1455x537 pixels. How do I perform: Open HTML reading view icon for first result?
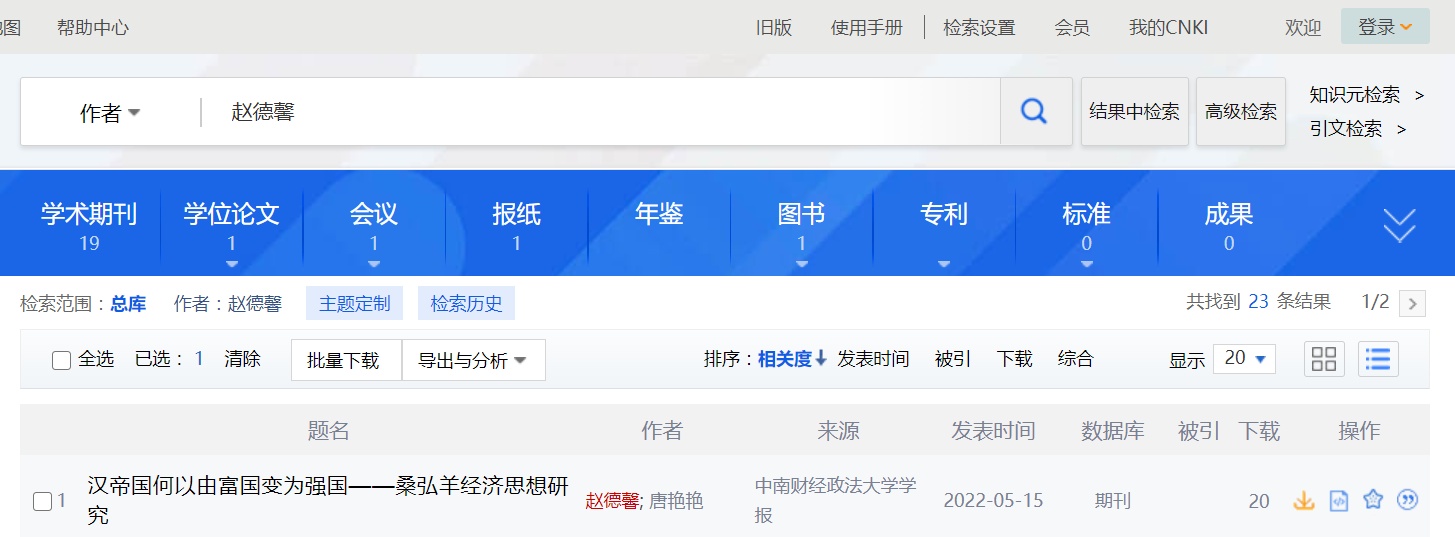(x=1338, y=500)
